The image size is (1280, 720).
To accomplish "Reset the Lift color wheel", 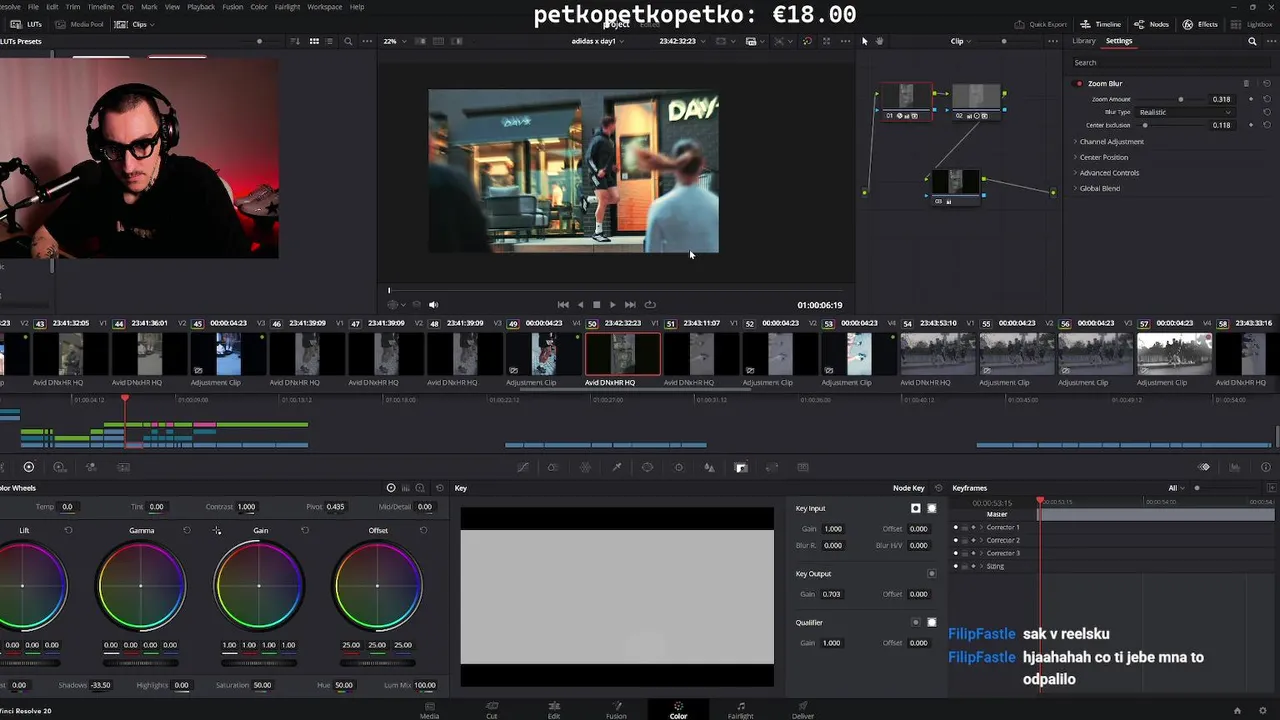I will (68, 530).
